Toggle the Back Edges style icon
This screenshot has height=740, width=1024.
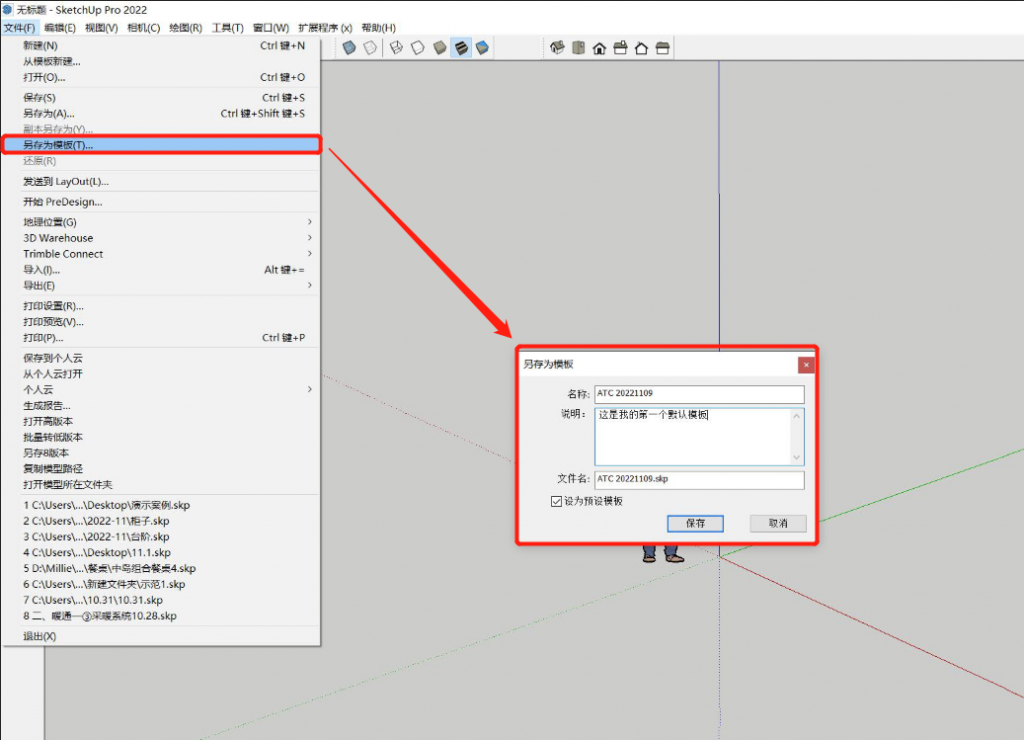(x=370, y=48)
